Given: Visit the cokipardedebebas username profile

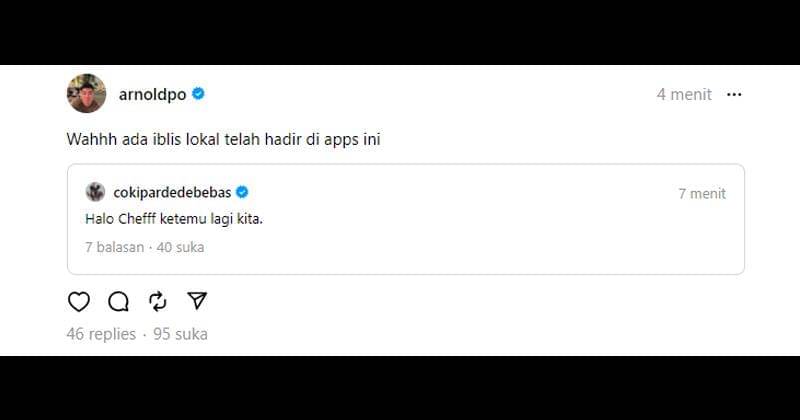Looking at the screenshot, I should pos(173,192).
